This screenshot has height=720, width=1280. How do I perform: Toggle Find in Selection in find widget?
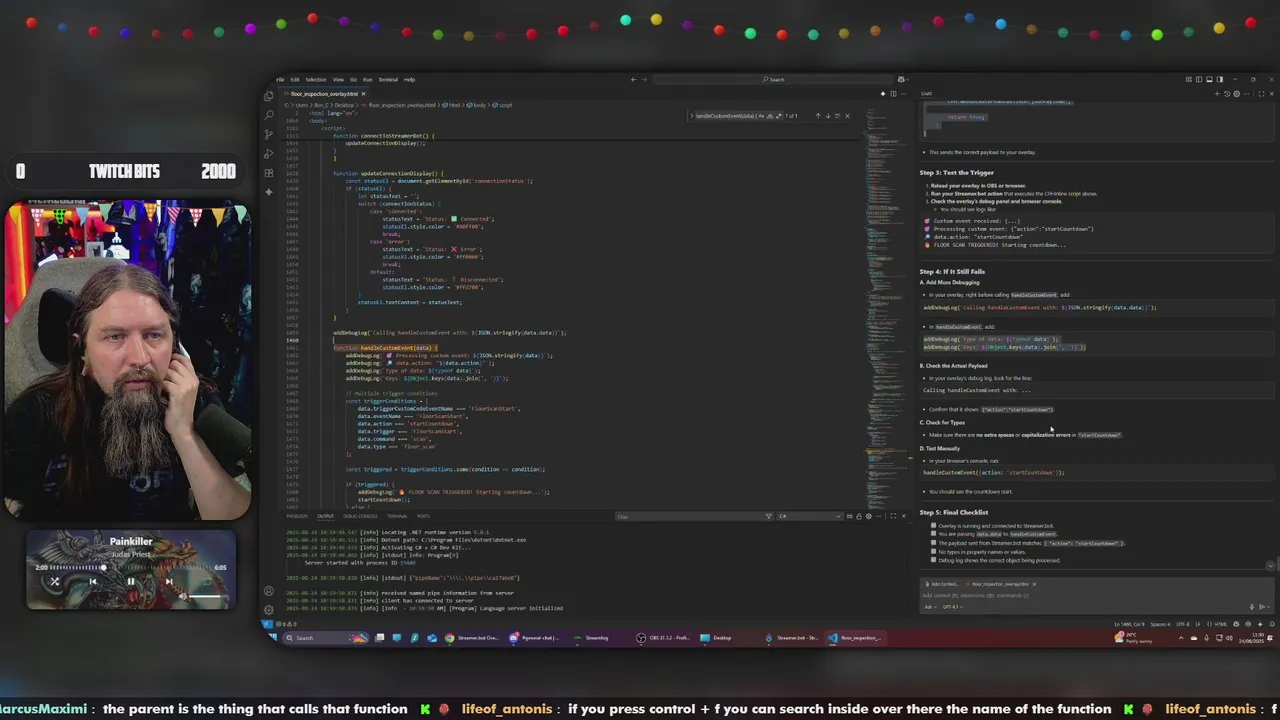click(x=838, y=115)
